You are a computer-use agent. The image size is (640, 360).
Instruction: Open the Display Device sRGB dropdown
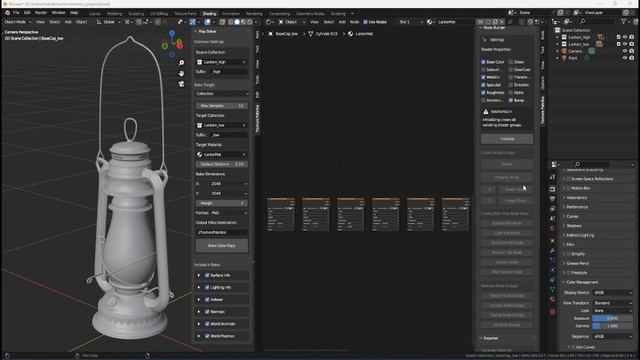pyautogui.click(x=613, y=293)
